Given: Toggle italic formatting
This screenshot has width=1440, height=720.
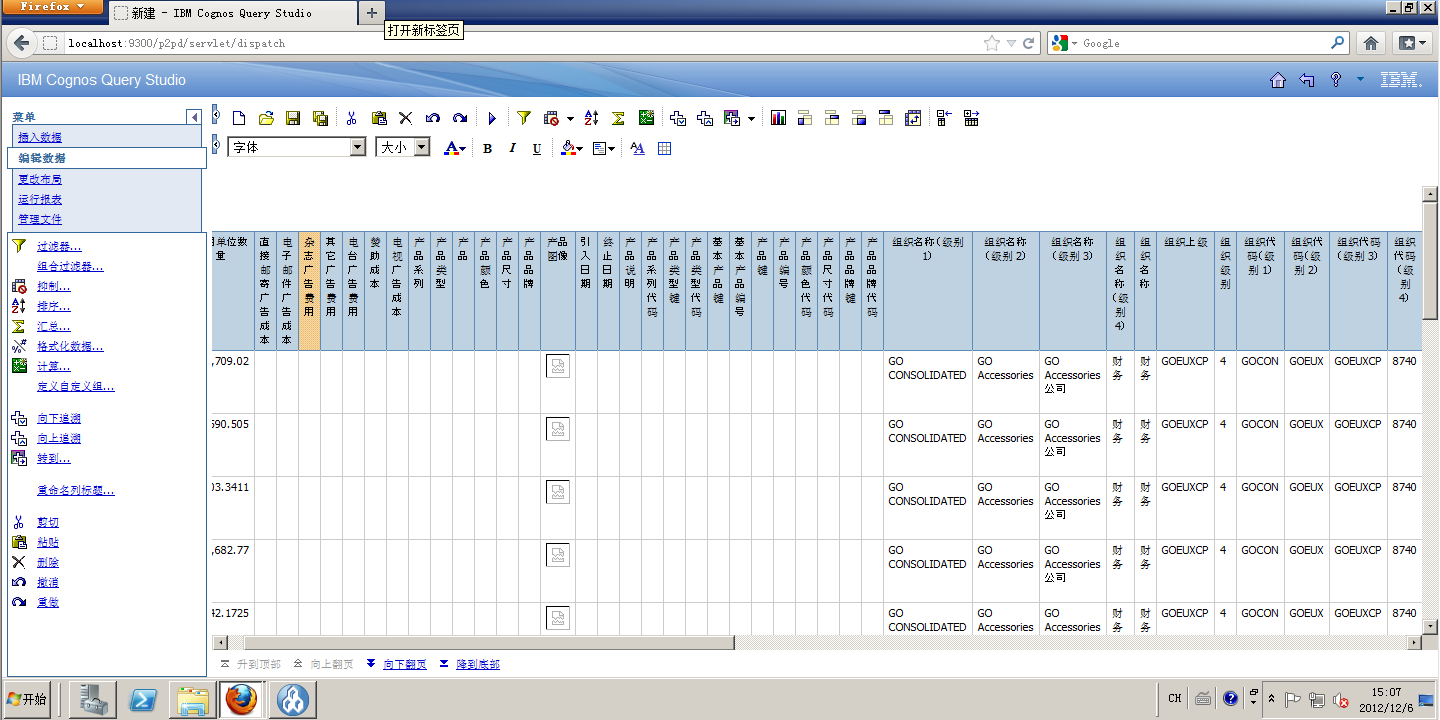Looking at the screenshot, I should pos(512,148).
